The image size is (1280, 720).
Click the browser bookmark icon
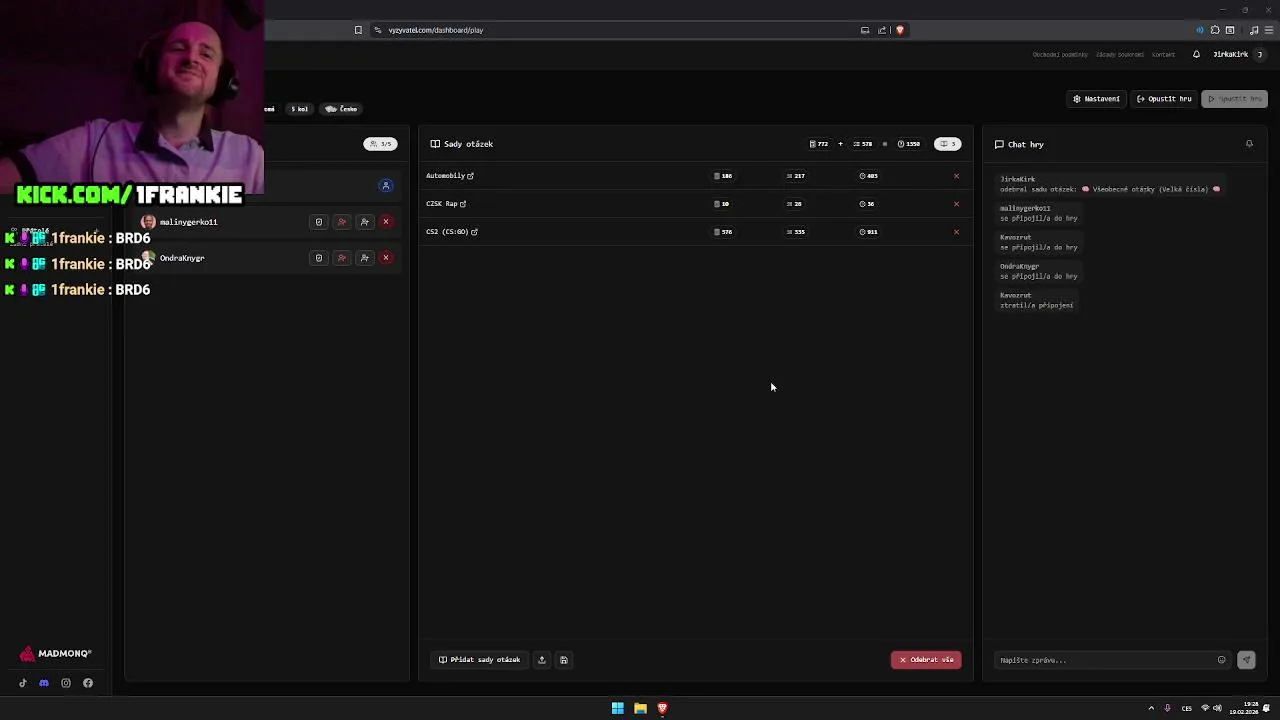358,30
